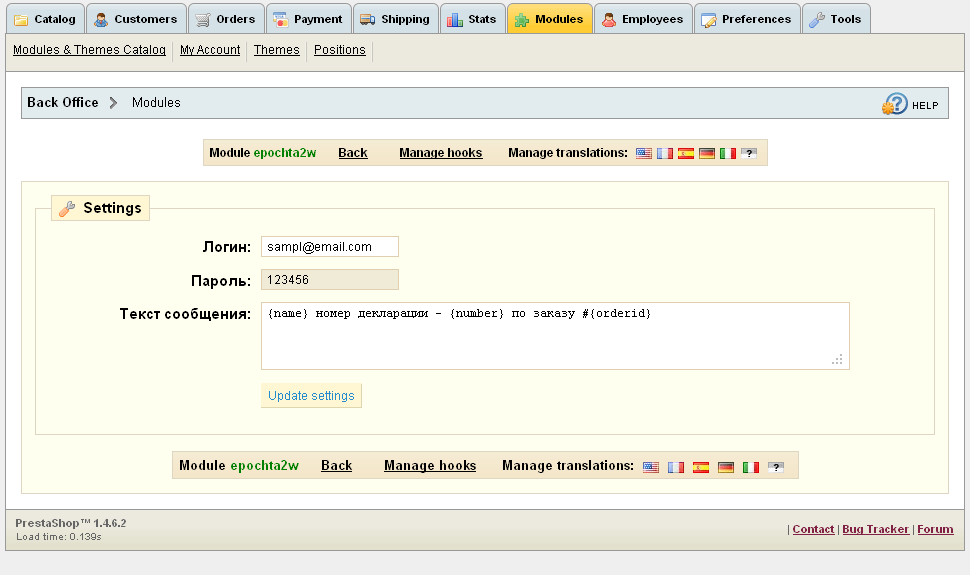Screen dimensions: 970x575
Task: Open the Tools tab
Action: [x=835, y=19]
